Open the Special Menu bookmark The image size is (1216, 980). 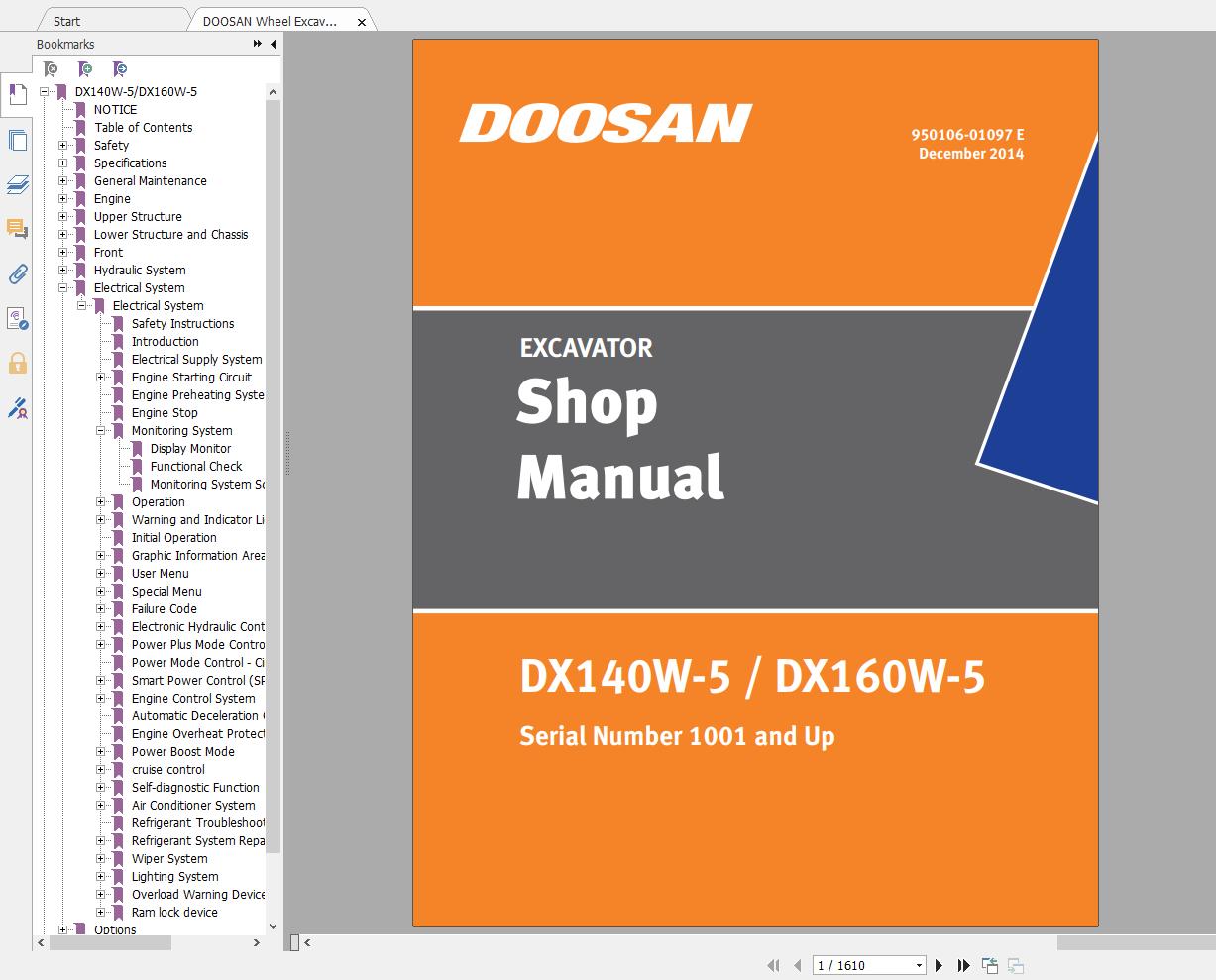tap(166, 591)
